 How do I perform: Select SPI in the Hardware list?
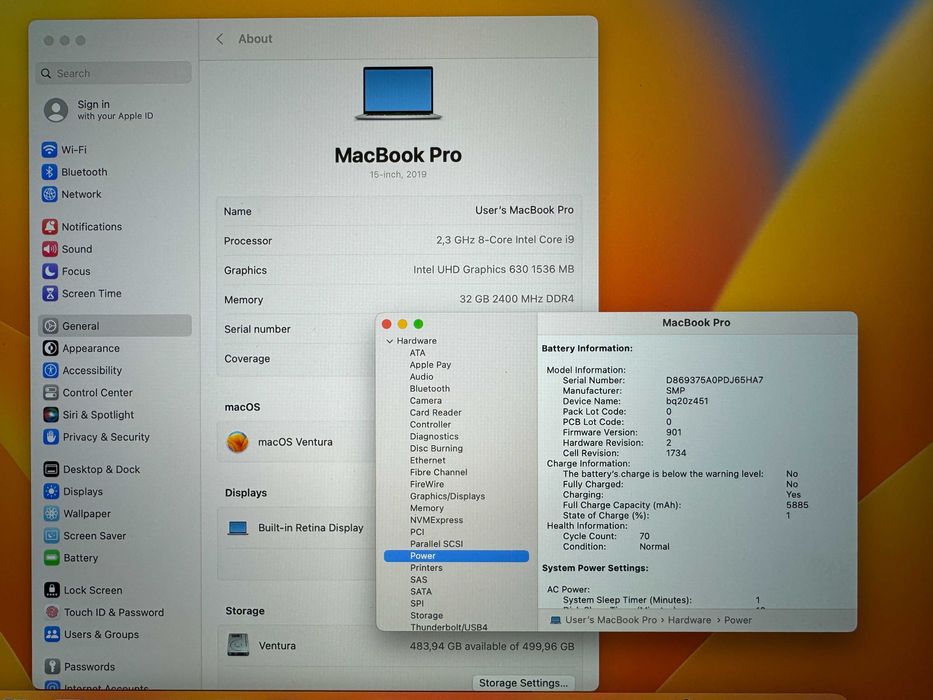click(417, 604)
